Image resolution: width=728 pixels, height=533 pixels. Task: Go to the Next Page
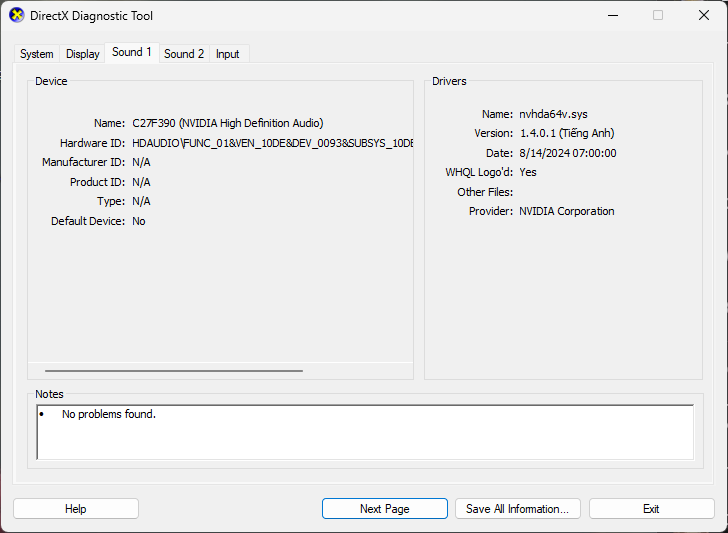click(x=384, y=509)
